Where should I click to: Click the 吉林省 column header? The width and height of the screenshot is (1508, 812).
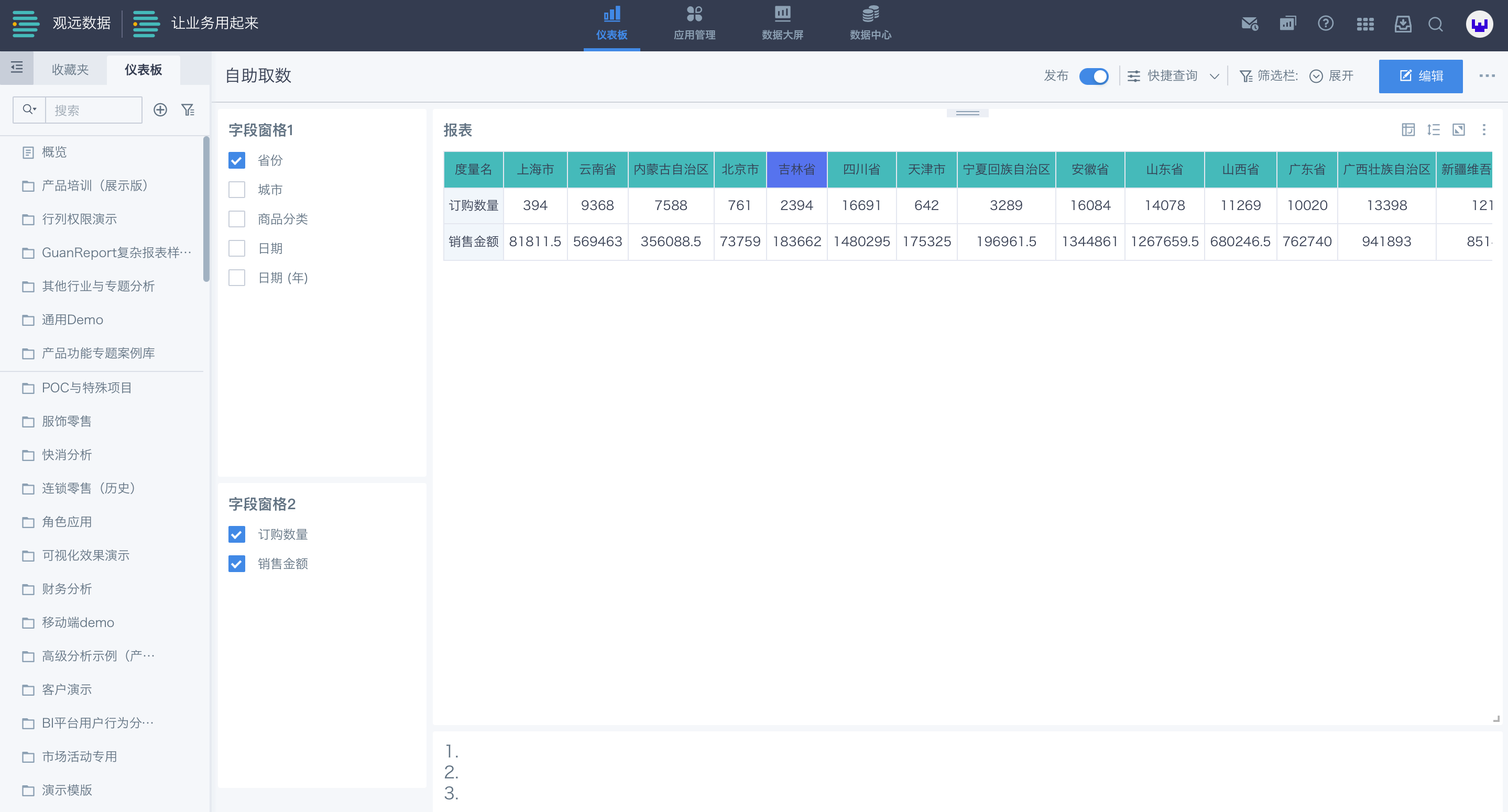point(796,170)
